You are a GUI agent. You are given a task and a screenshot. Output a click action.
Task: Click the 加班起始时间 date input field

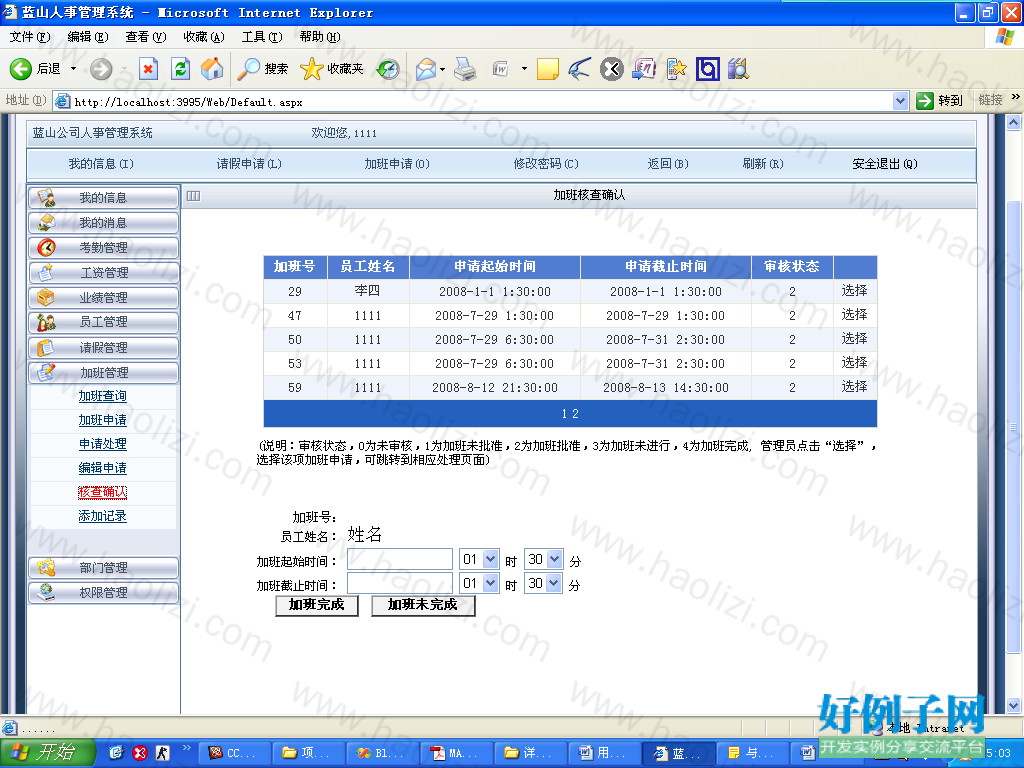[x=400, y=559]
